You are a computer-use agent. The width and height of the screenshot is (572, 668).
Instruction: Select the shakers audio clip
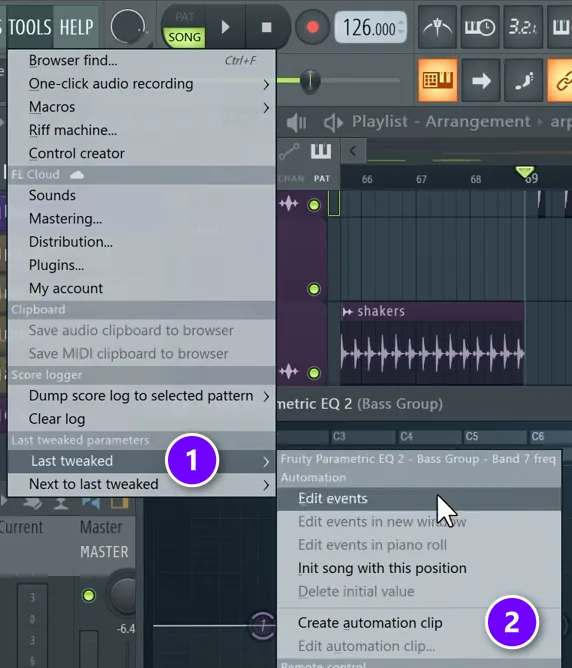[432, 343]
